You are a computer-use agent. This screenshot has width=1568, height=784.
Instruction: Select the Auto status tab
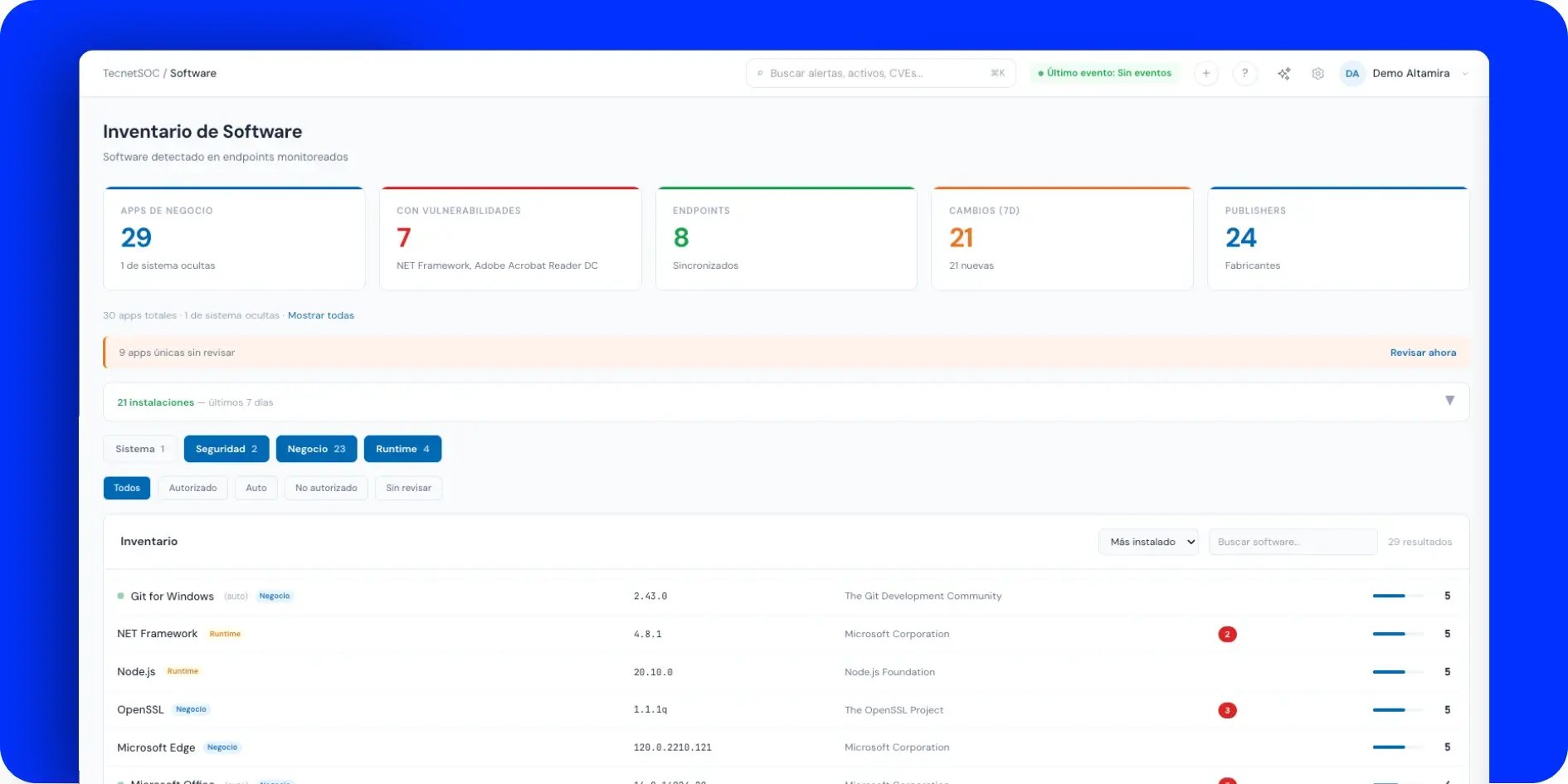point(256,488)
